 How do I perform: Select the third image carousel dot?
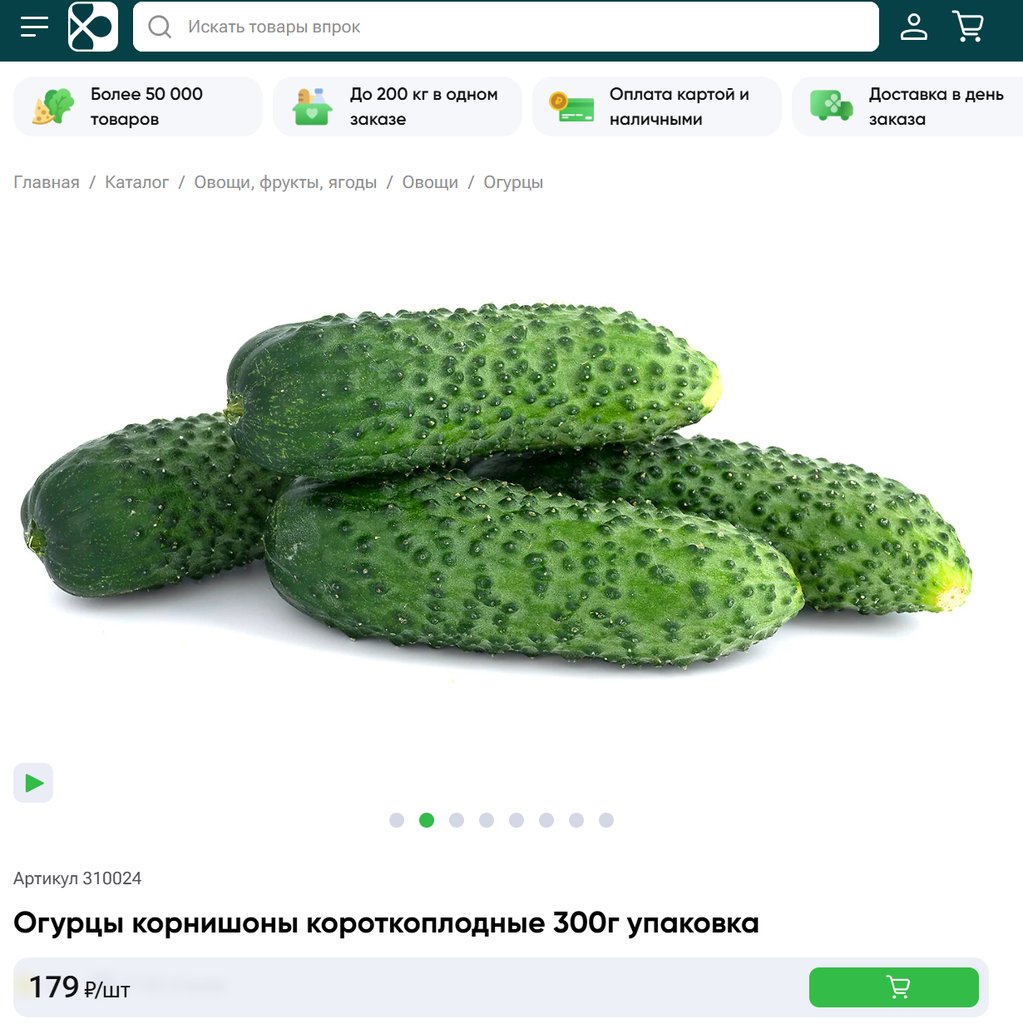click(x=457, y=820)
